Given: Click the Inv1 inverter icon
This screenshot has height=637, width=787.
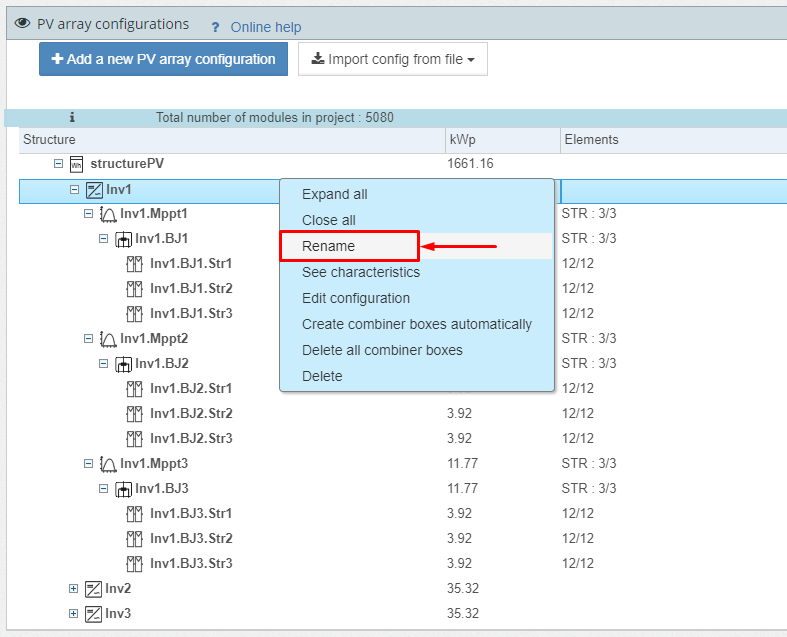Looking at the screenshot, I should pyautogui.click(x=94, y=190).
